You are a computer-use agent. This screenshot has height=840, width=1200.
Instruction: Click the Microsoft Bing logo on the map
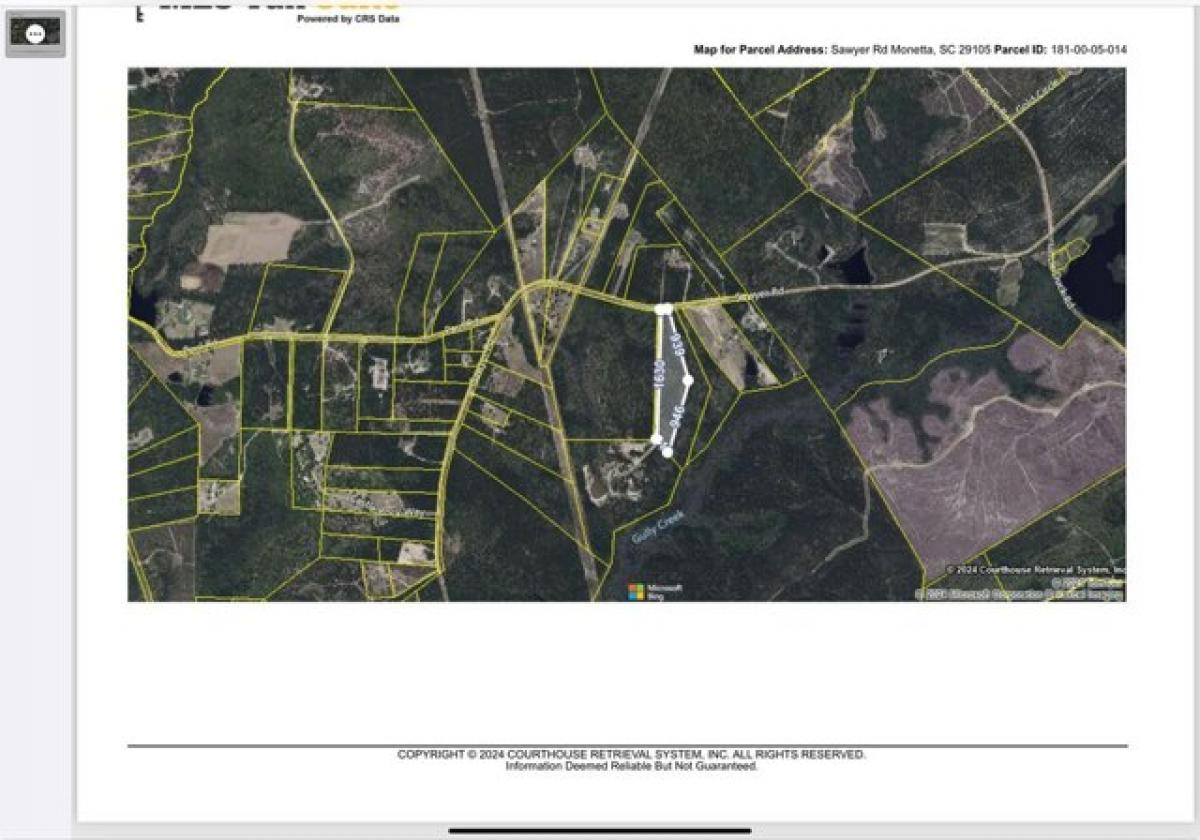tap(656, 590)
